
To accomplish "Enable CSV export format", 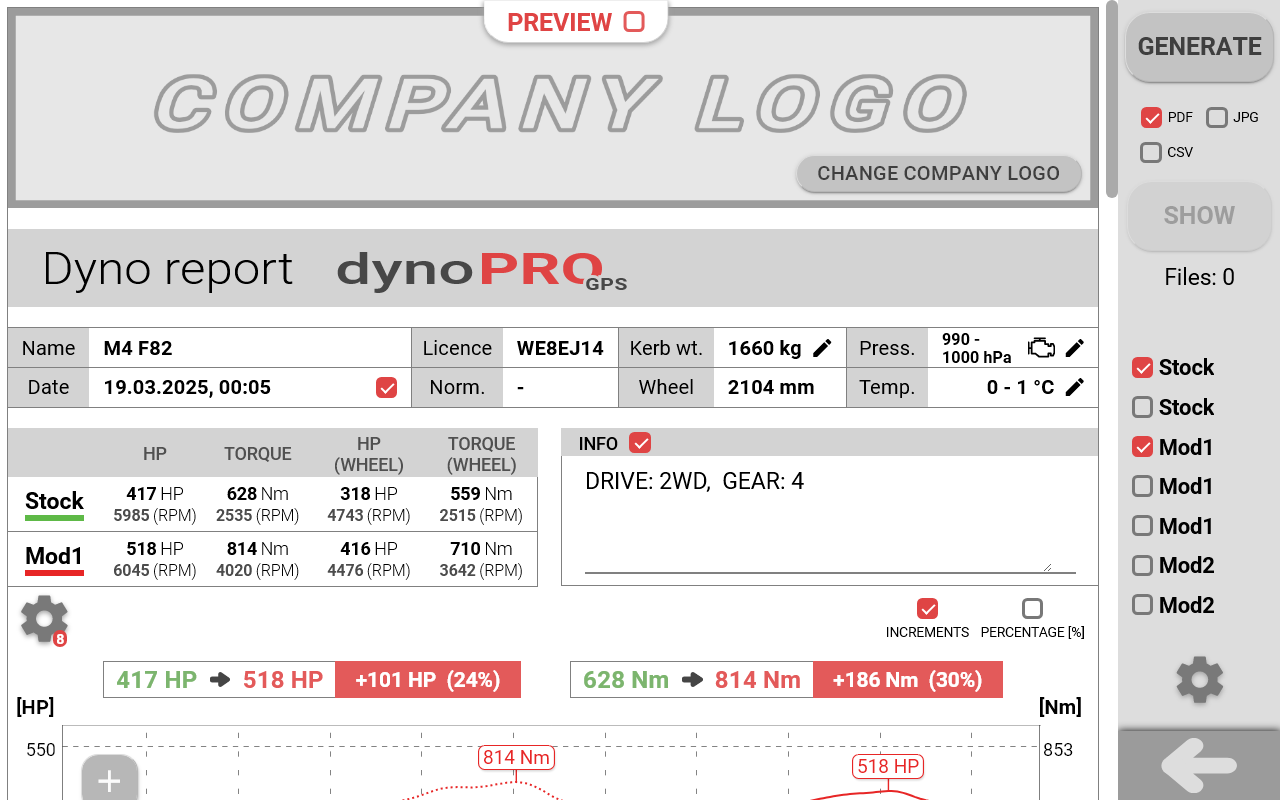I will [x=1151, y=153].
